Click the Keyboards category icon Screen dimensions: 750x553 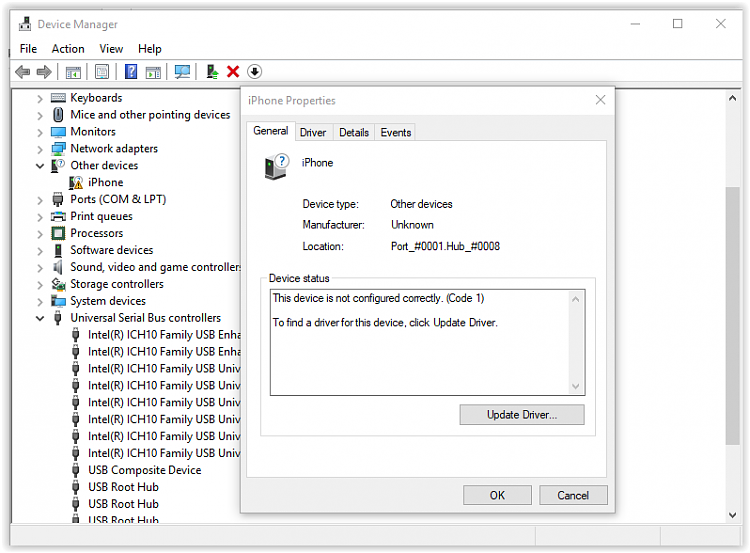point(58,98)
